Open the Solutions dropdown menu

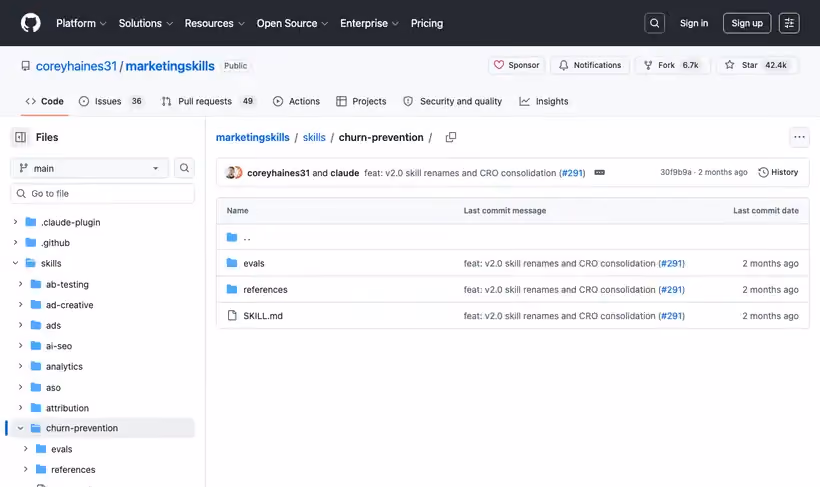145,23
